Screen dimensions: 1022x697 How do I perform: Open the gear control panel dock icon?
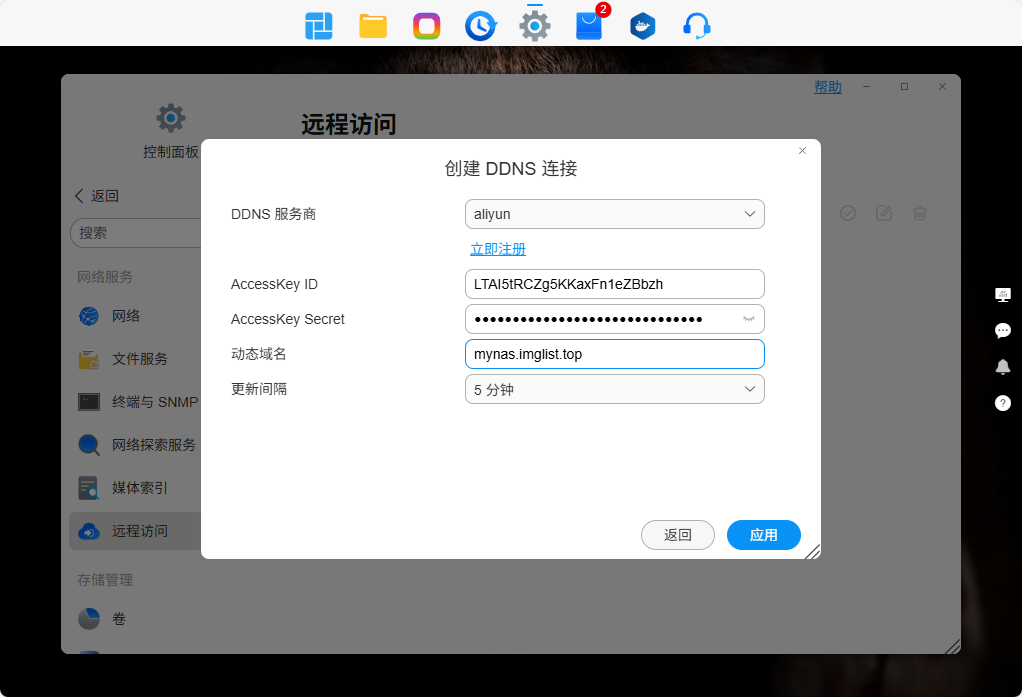(535, 26)
